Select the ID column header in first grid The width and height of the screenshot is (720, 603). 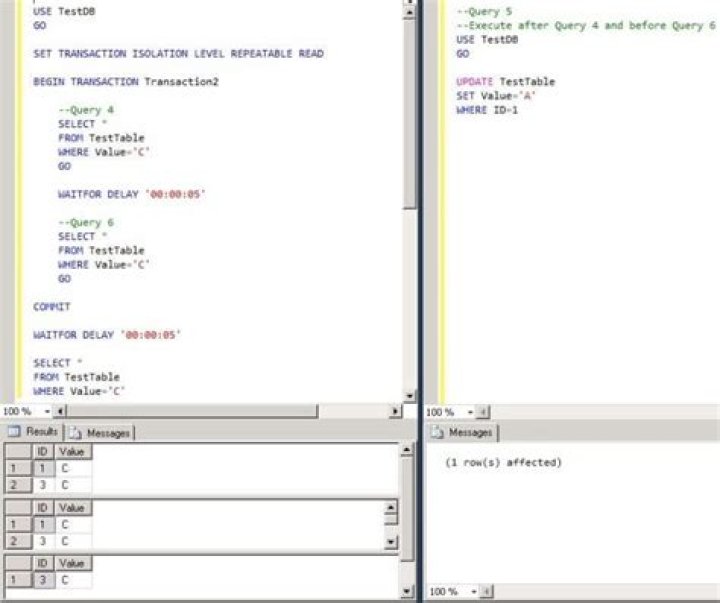40,451
